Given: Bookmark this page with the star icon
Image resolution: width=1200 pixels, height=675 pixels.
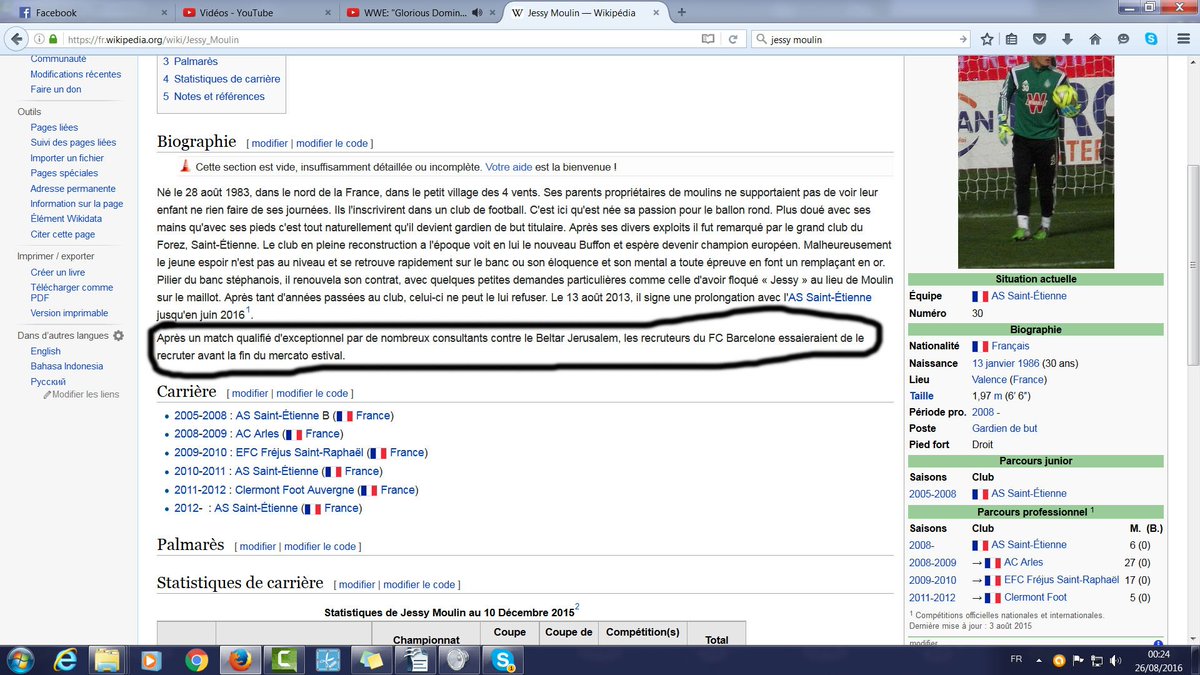Looking at the screenshot, I should tap(987, 39).
